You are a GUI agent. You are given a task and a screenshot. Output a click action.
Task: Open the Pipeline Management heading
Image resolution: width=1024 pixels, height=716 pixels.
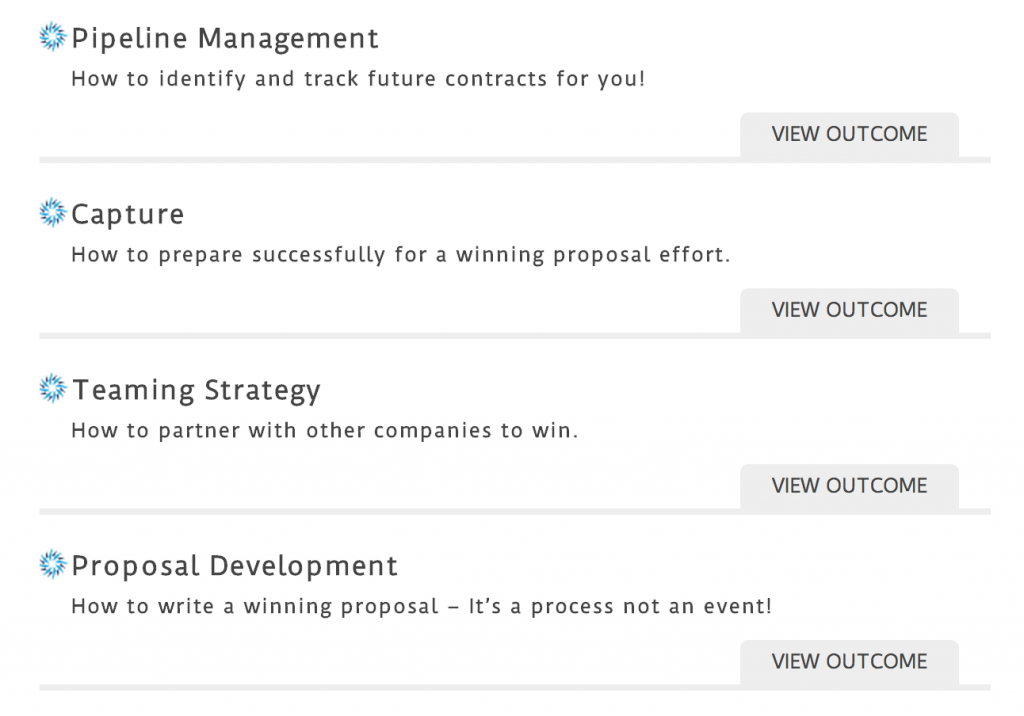(x=225, y=39)
